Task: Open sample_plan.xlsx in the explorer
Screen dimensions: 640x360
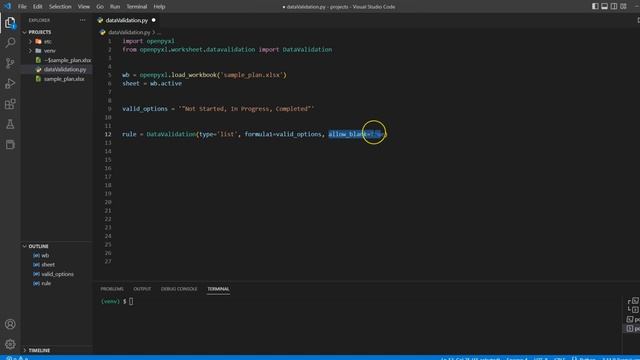Action: (64, 79)
